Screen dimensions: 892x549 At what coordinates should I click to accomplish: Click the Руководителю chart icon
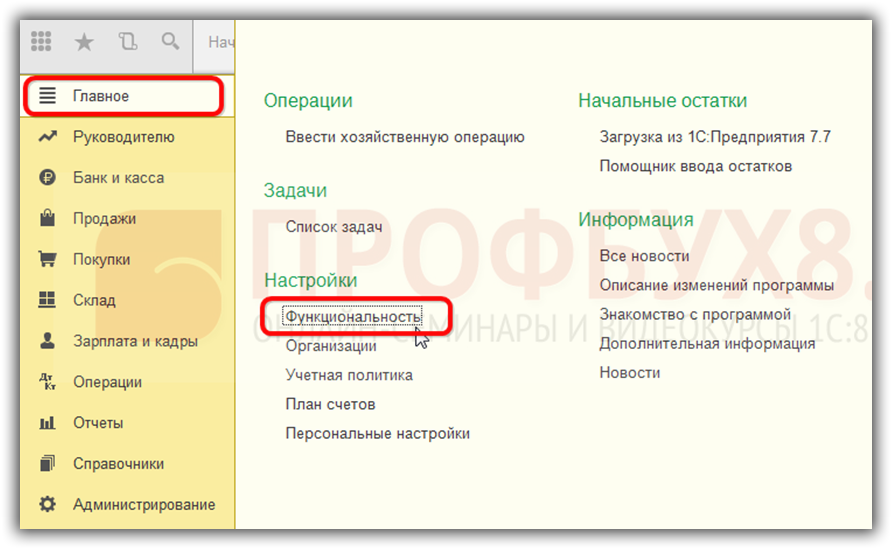coord(47,137)
